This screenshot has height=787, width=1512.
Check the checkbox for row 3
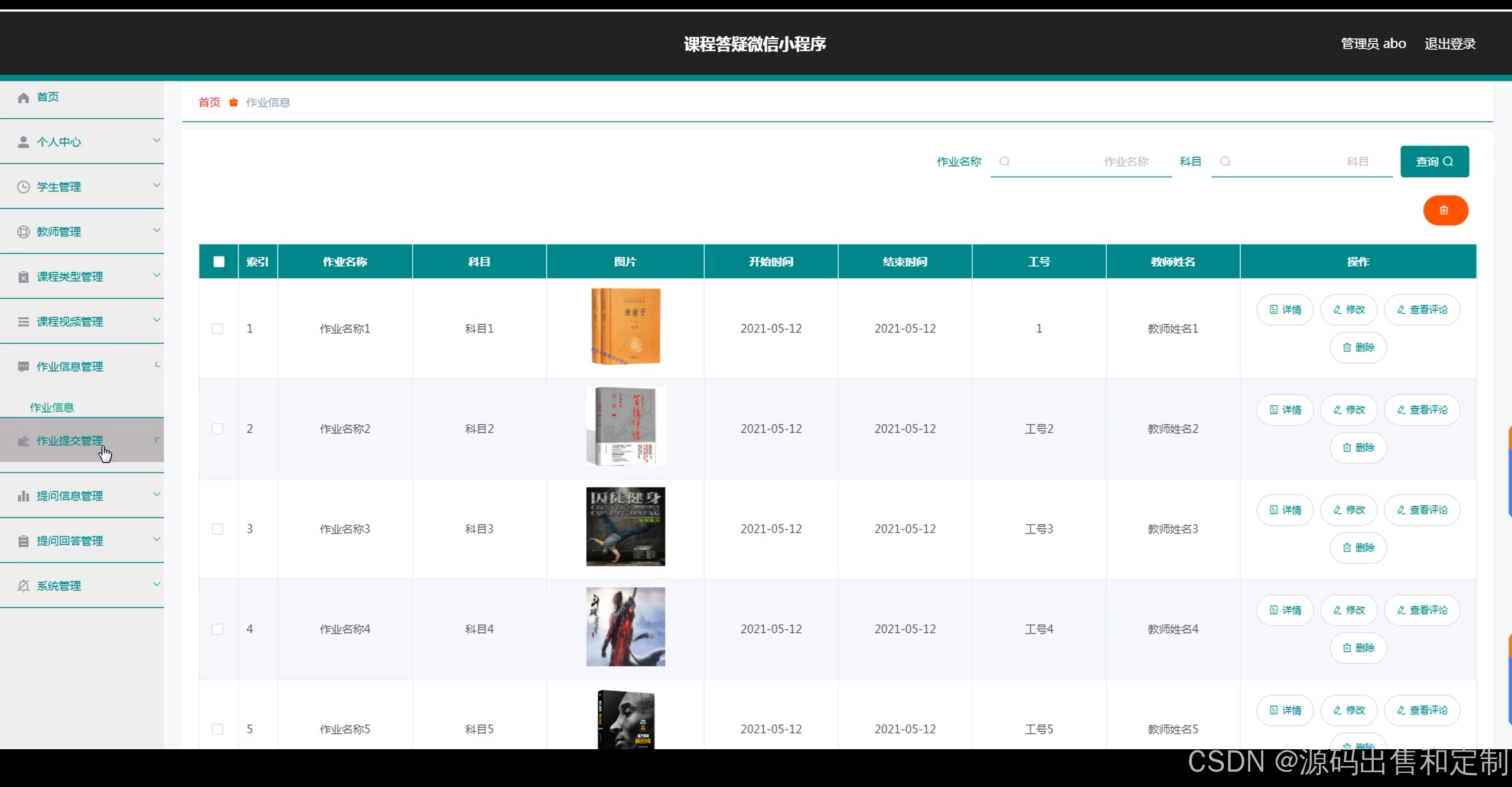(x=217, y=529)
